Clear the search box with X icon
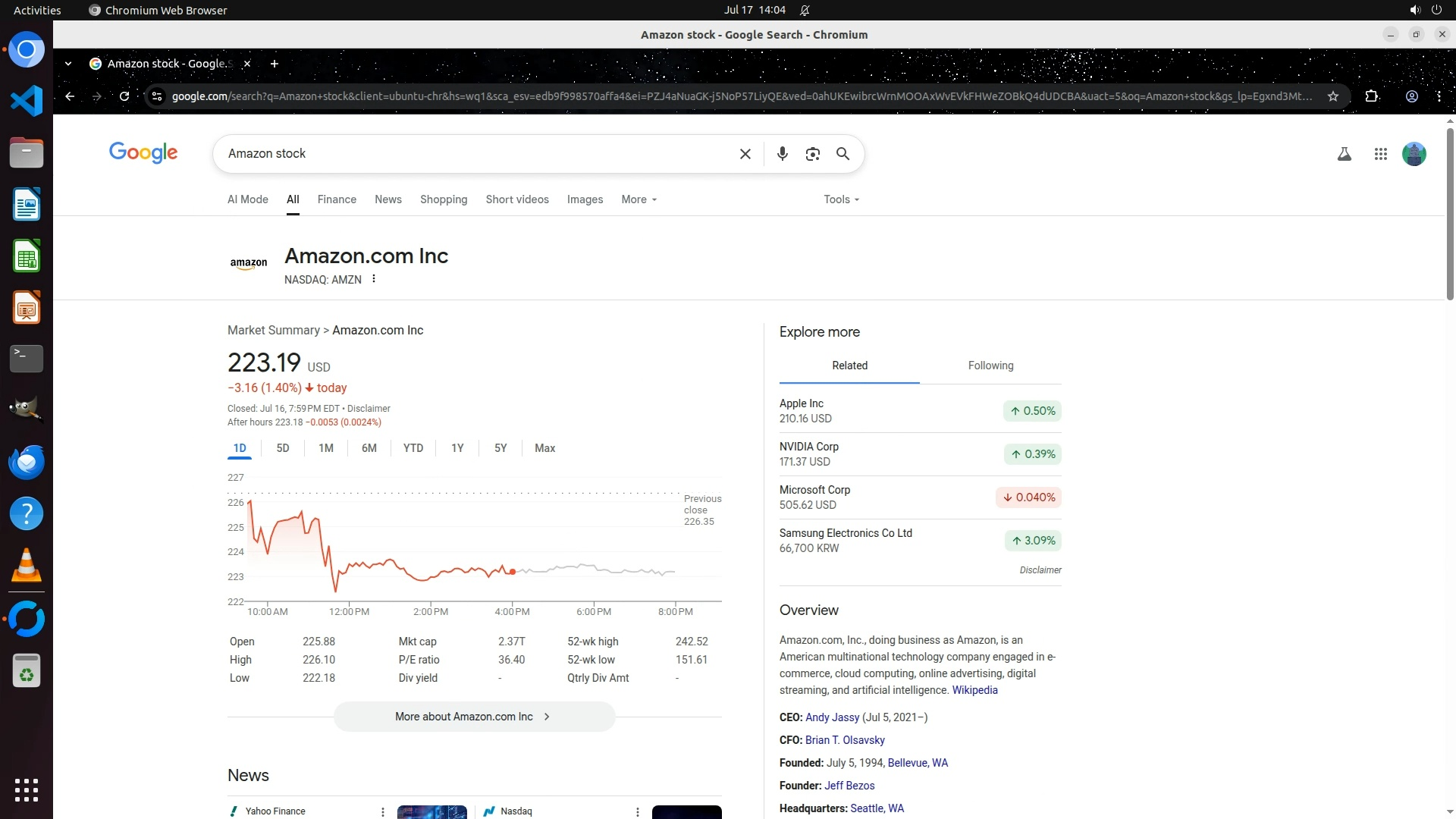Viewport: 1456px width, 819px height. pos(745,154)
